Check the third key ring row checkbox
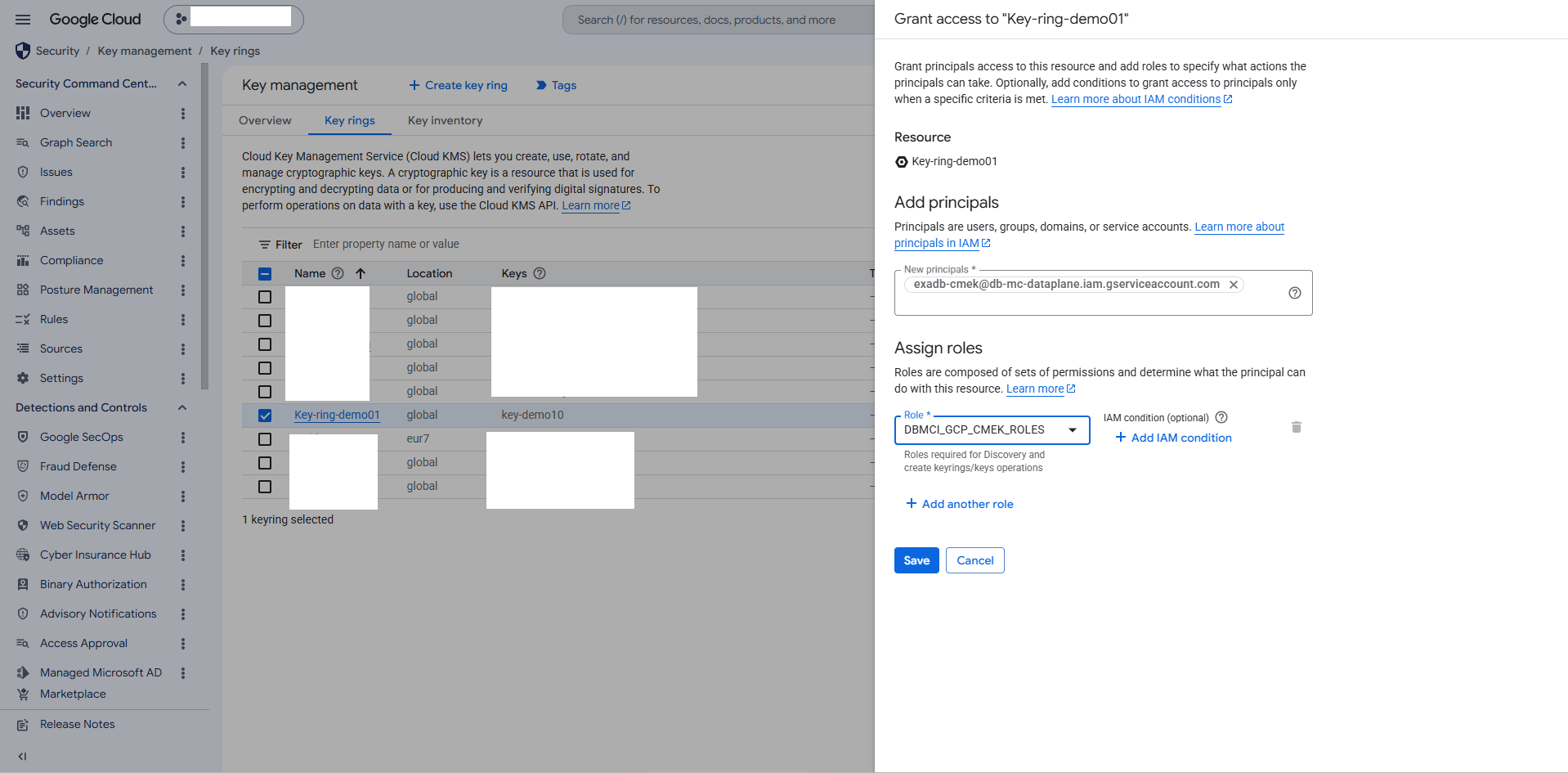1568x773 pixels. [265, 344]
